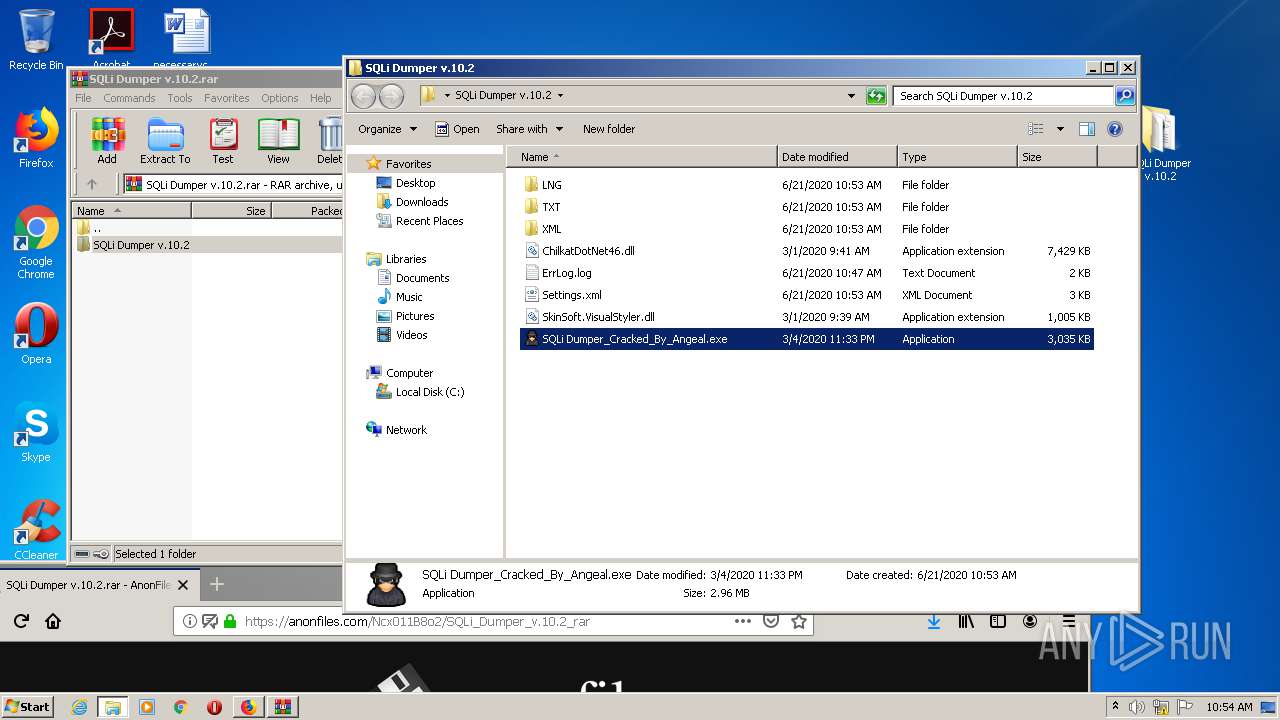
Task: Open the WinRAR Help menu
Action: tap(321, 98)
